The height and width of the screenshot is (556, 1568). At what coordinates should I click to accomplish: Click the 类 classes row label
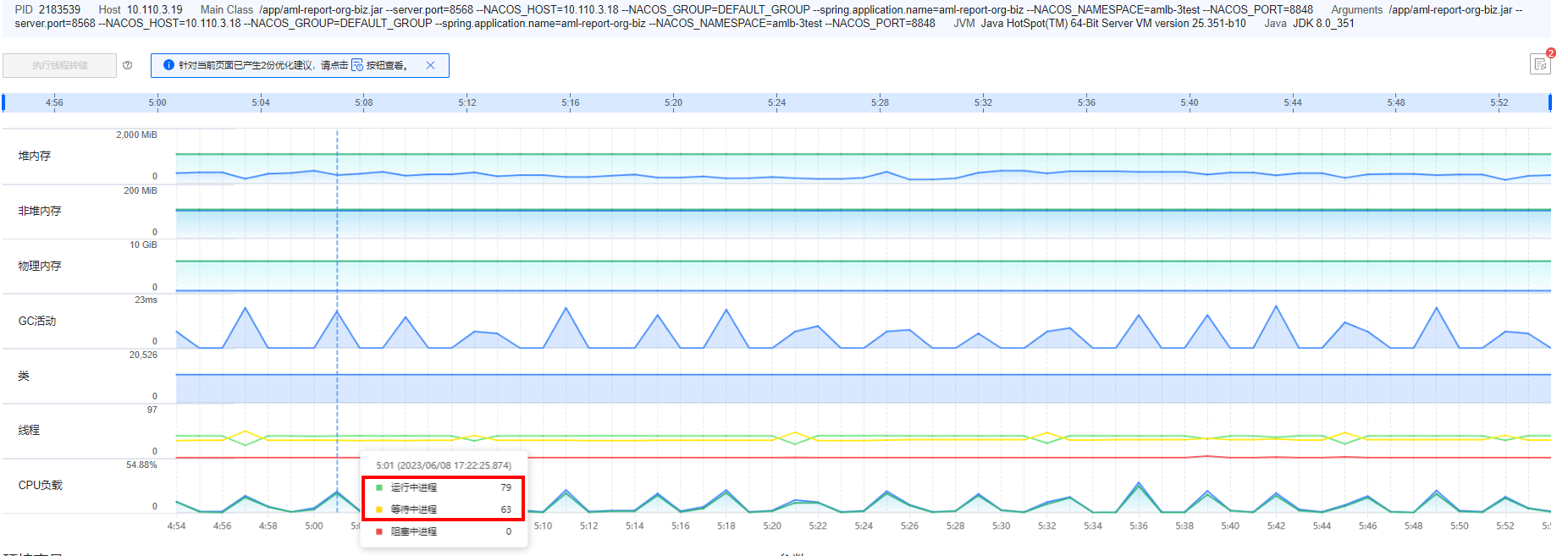click(24, 376)
